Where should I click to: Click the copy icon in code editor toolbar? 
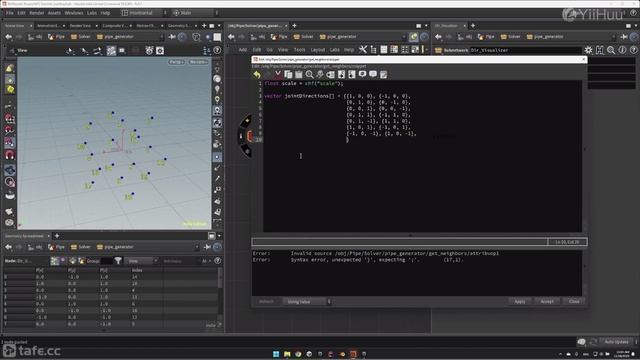tap(288, 74)
